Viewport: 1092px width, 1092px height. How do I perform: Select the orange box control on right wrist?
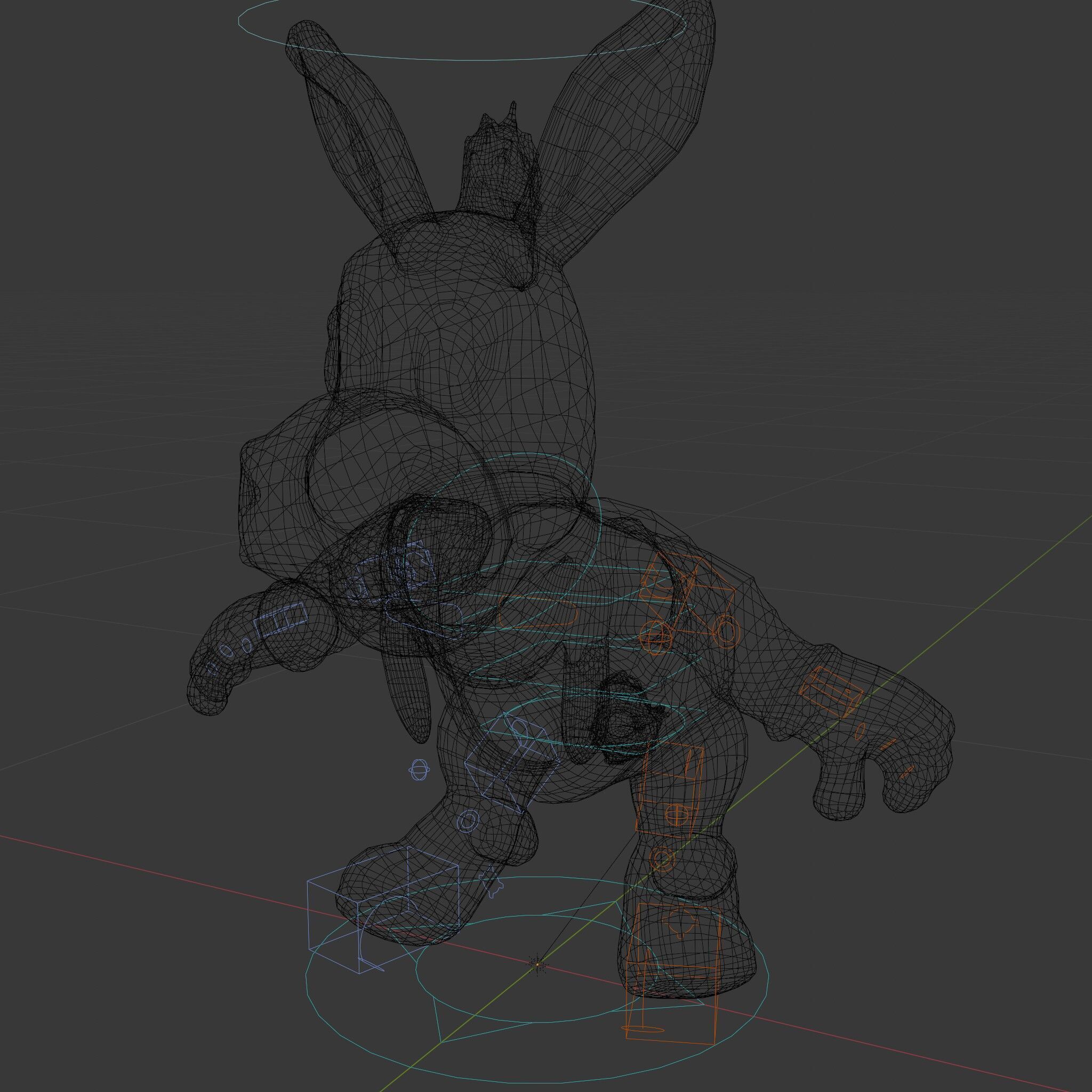coord(831,692)
